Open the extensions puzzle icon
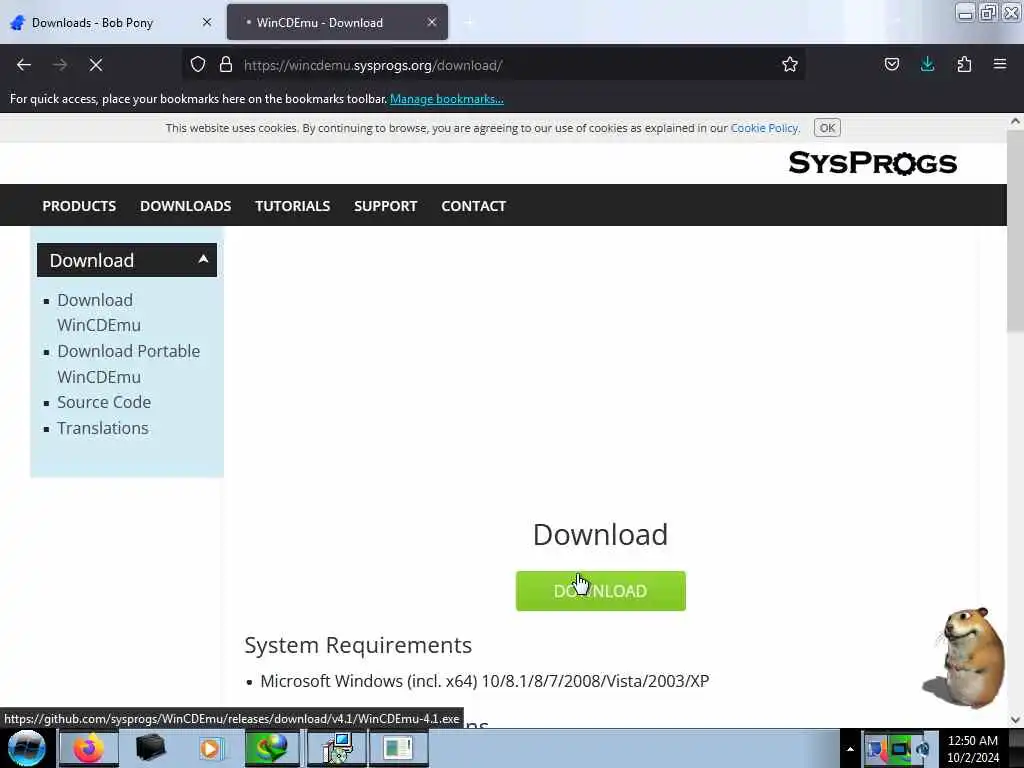 pos(964,65)
